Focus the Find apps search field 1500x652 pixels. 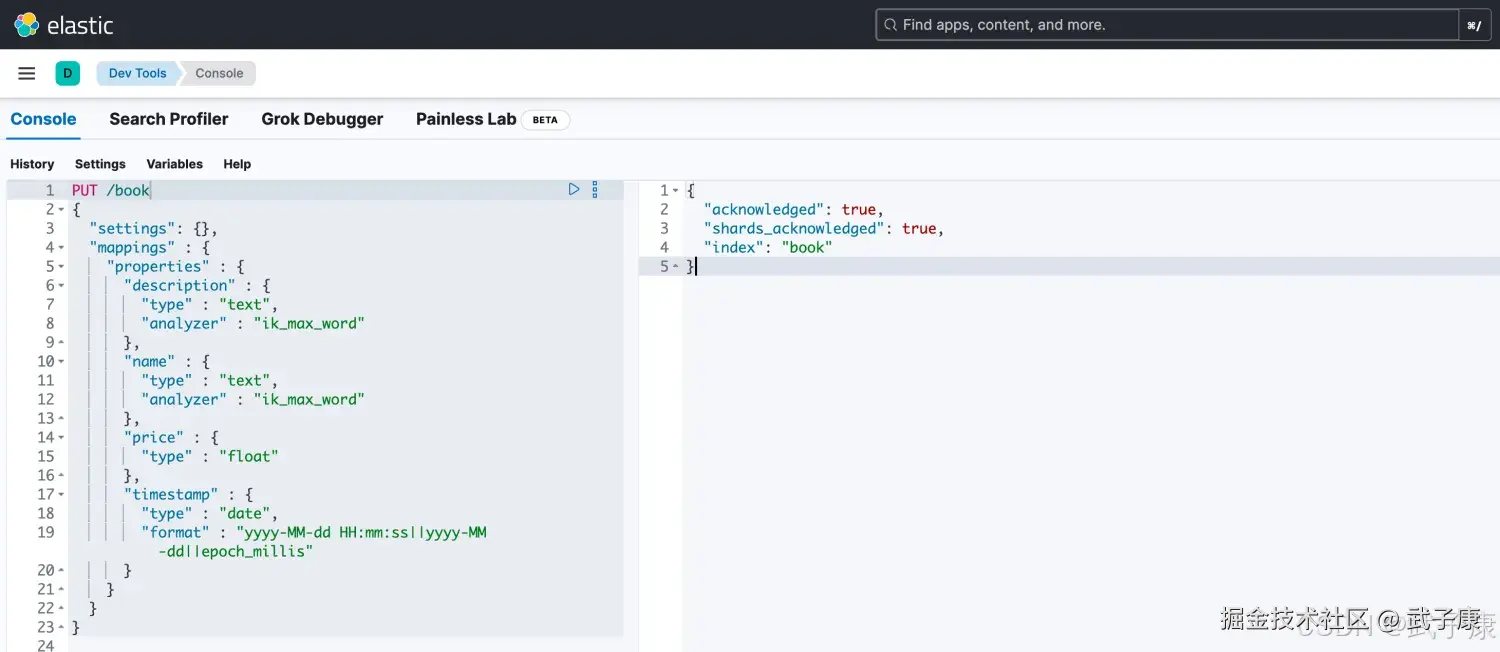click(1170, 25)
